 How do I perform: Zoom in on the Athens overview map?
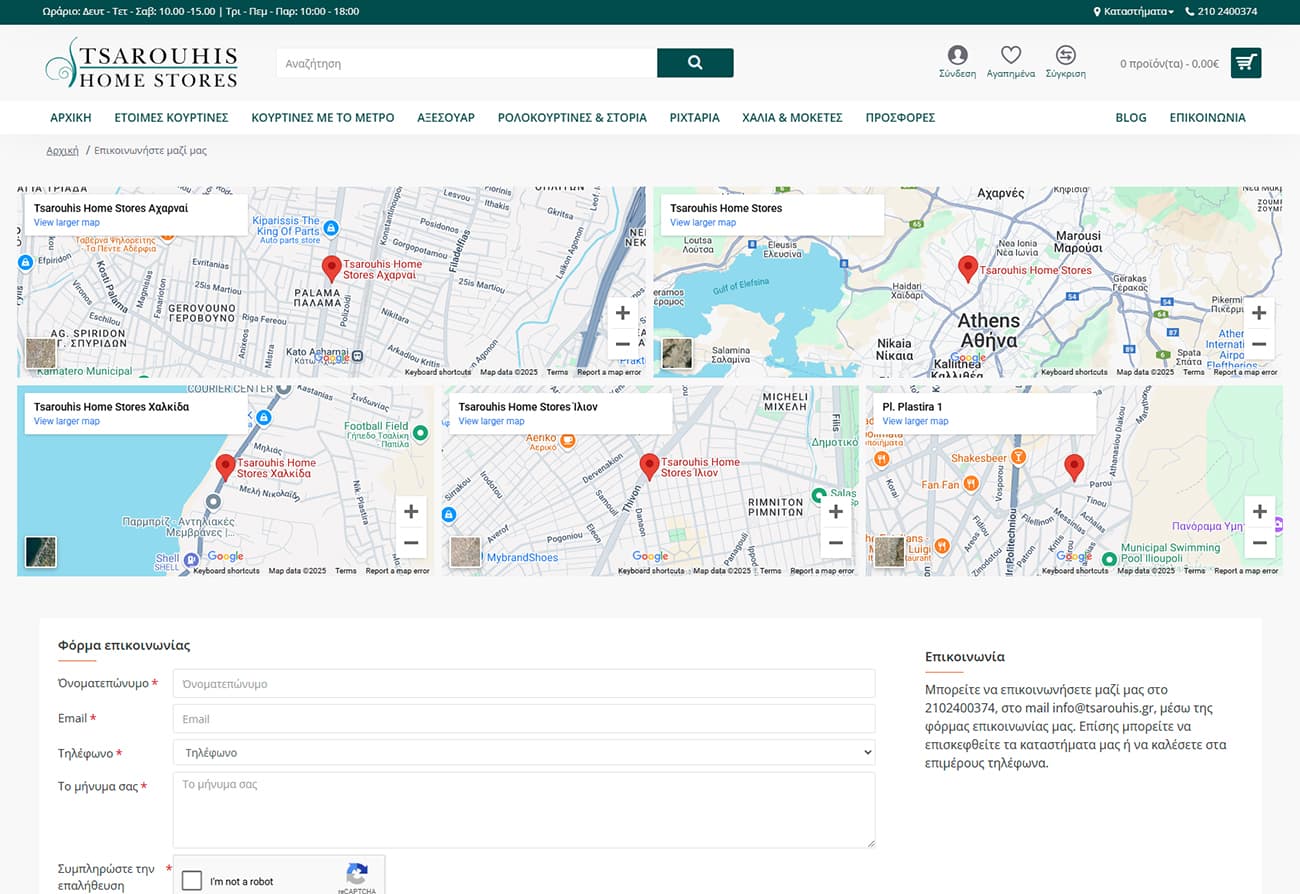tap(1259, 313)
